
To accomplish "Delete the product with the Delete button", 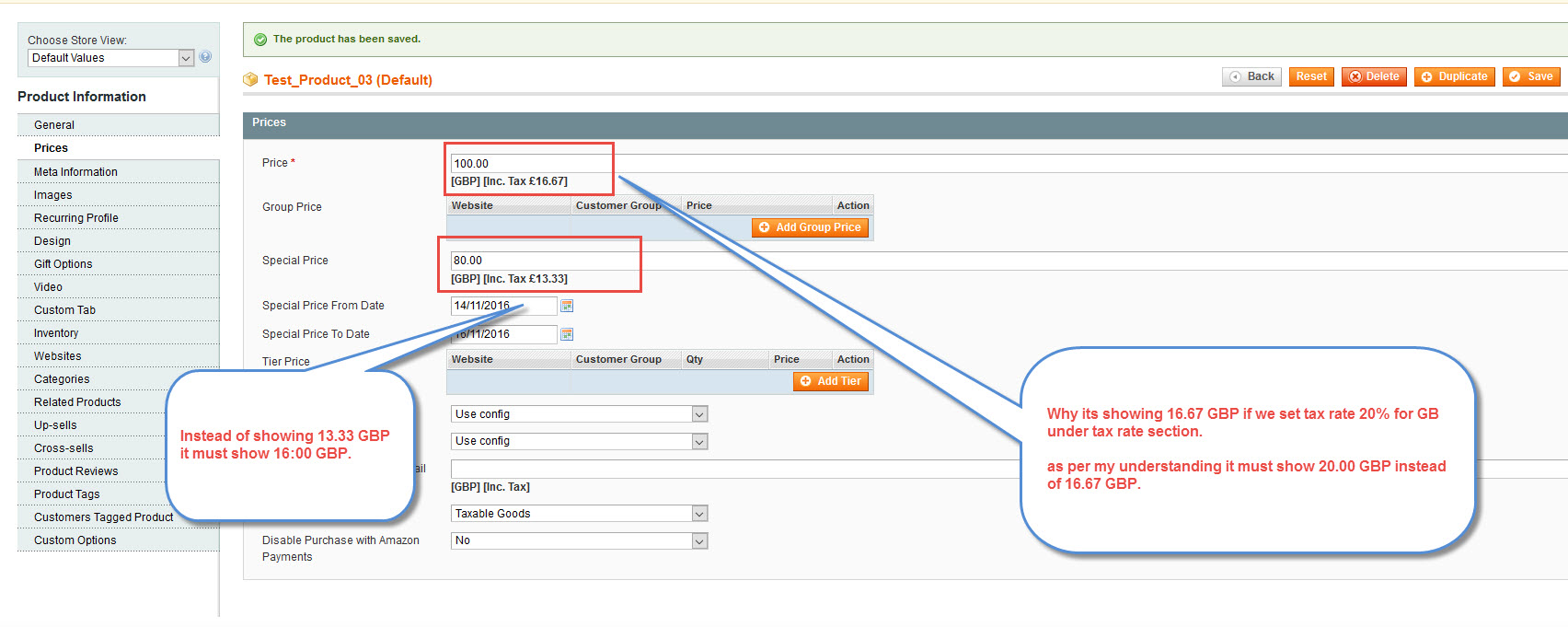I will pyautogui.click(x=1374, y=77).
